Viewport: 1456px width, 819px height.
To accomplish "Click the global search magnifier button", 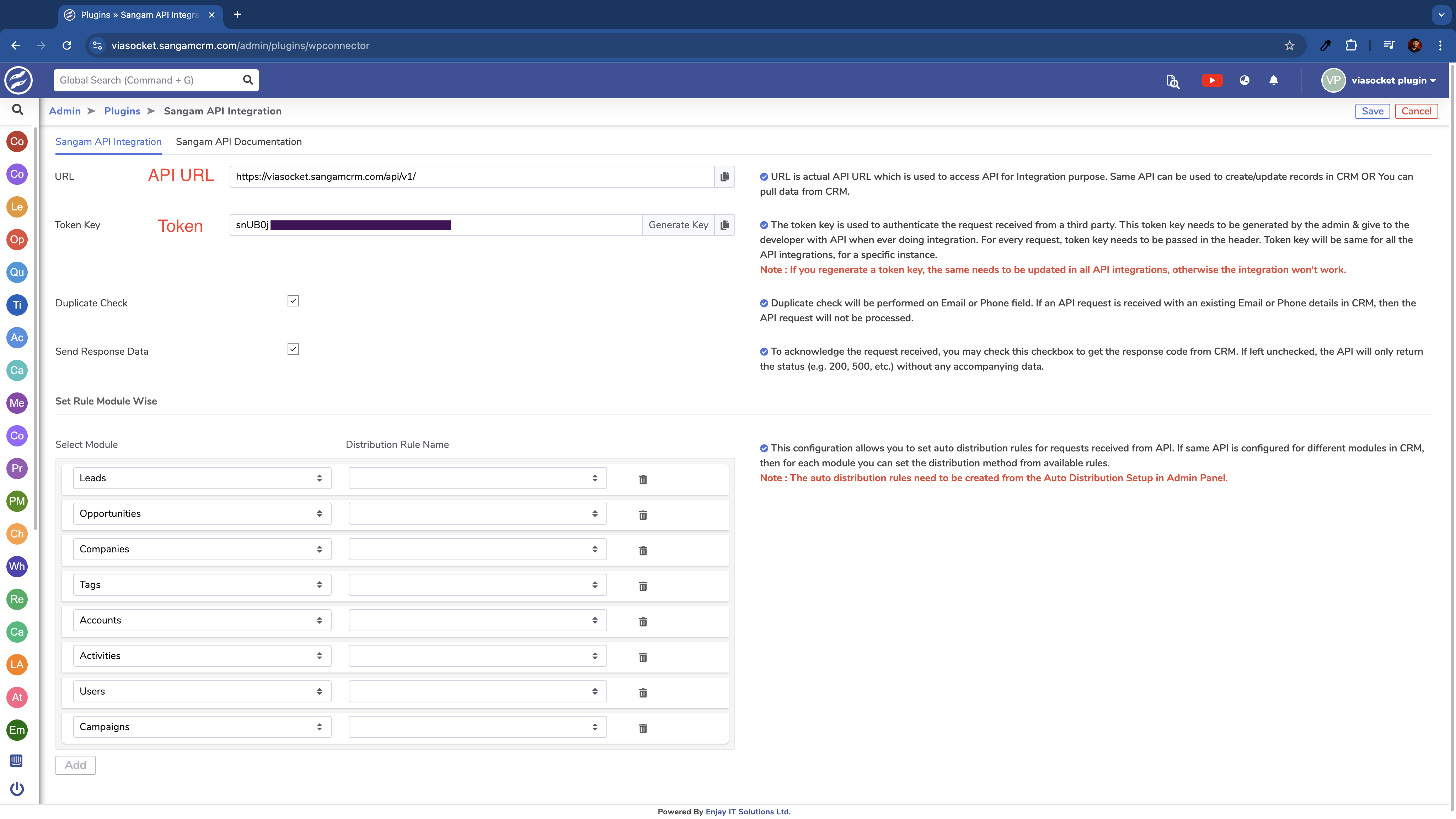I will (x=247, y=80).
